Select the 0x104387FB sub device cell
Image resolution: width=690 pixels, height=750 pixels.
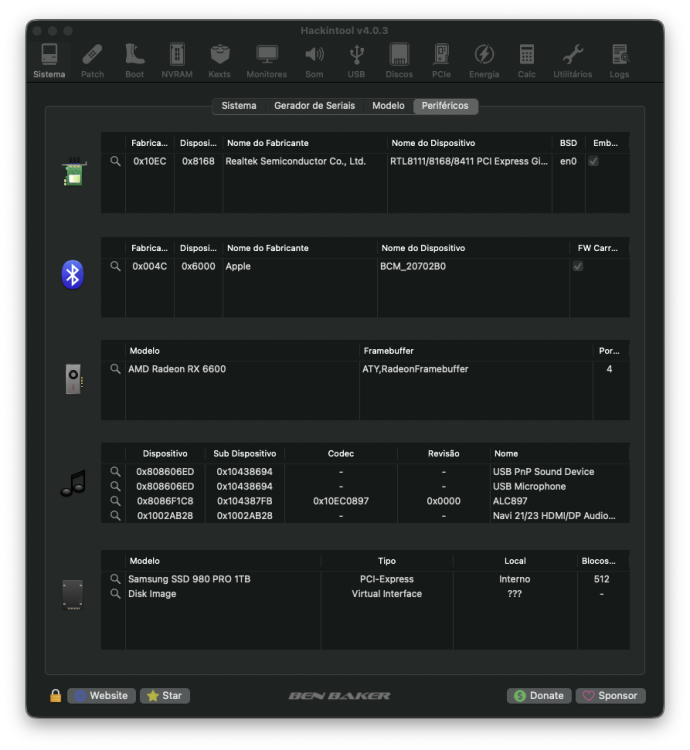point(244,501)
